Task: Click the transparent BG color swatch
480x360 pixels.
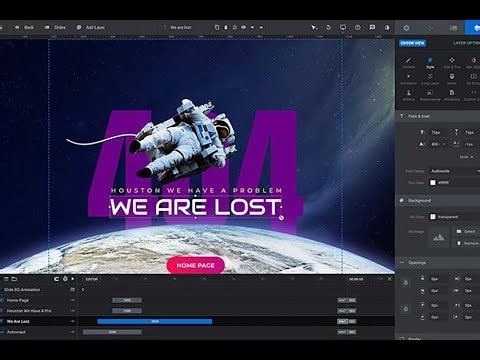Action: [x=433, y=217]
